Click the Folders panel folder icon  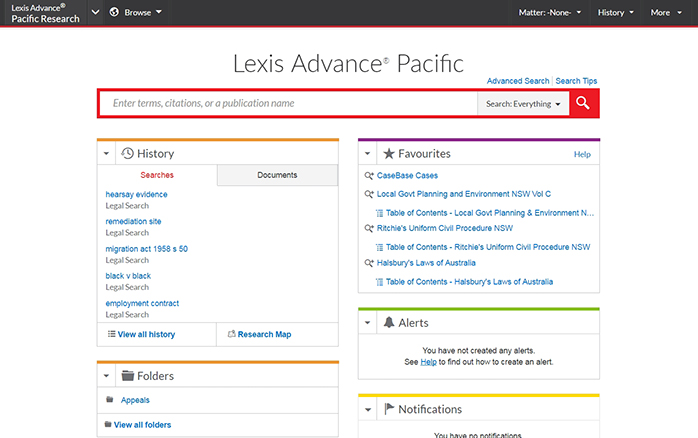128,376
